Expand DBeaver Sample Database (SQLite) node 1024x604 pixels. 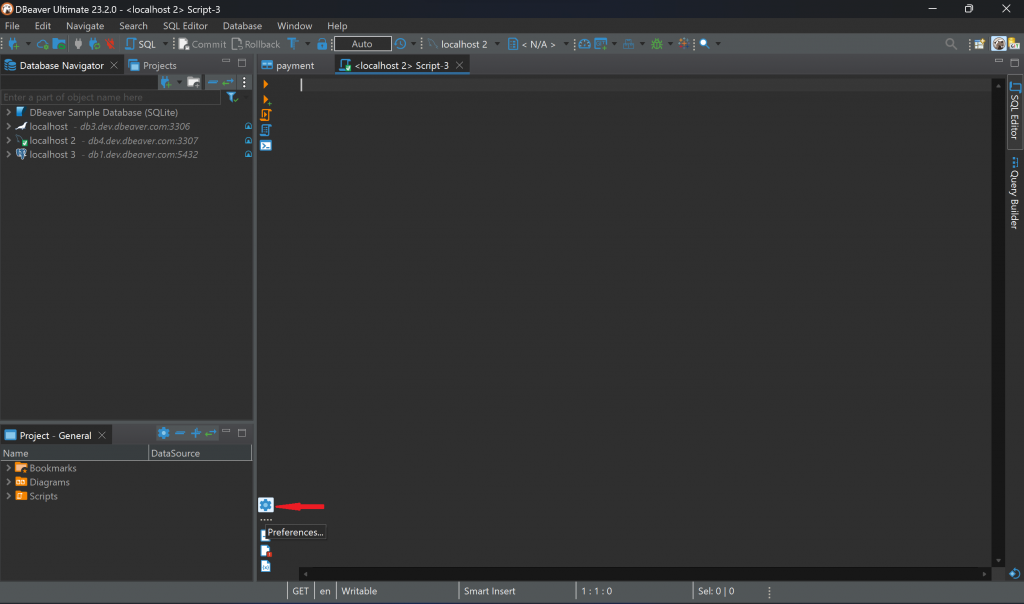(8, 112)
